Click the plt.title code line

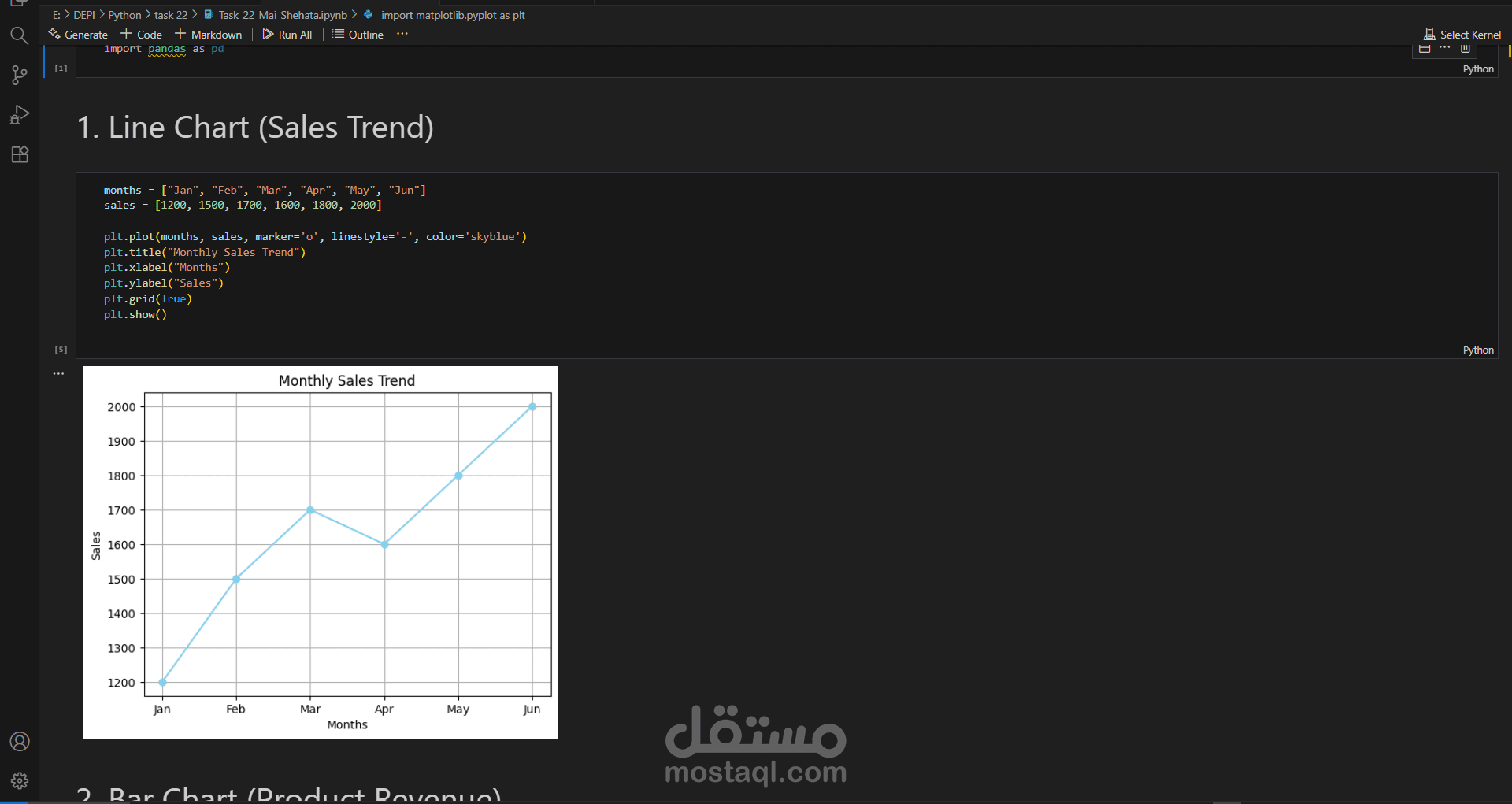coord(205,252)
